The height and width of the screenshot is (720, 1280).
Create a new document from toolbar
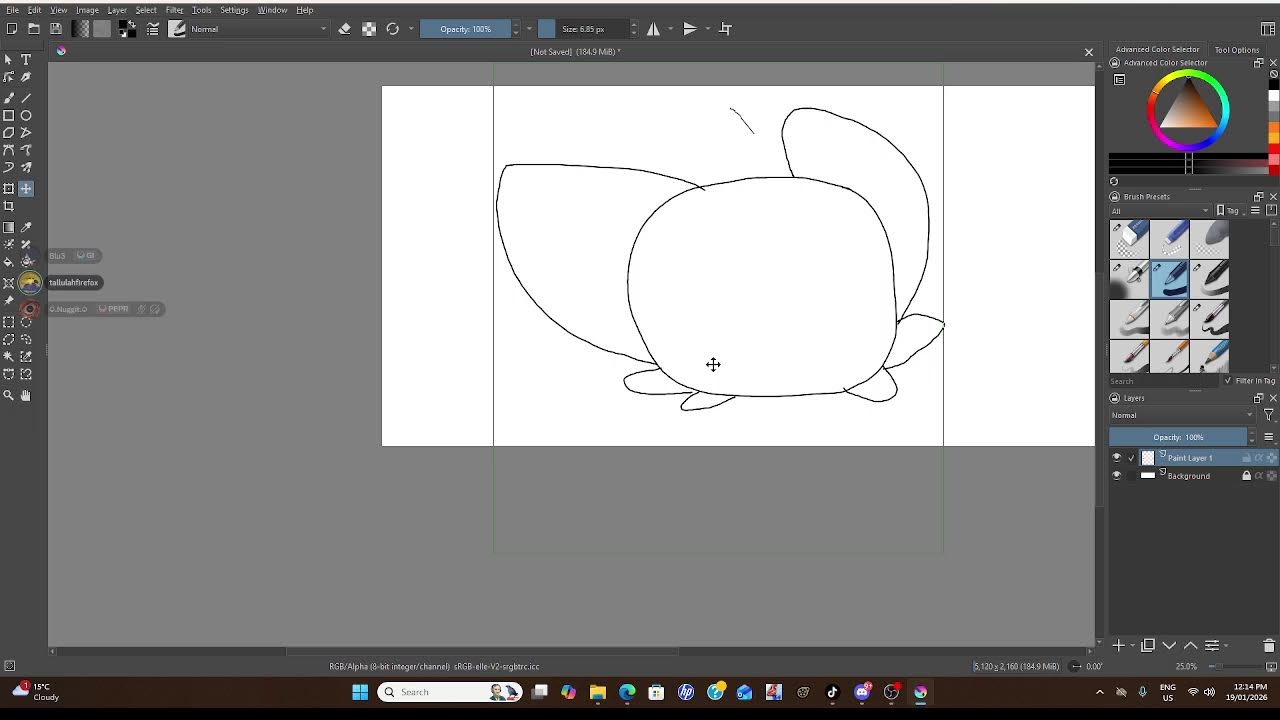(x=12, y=29)
